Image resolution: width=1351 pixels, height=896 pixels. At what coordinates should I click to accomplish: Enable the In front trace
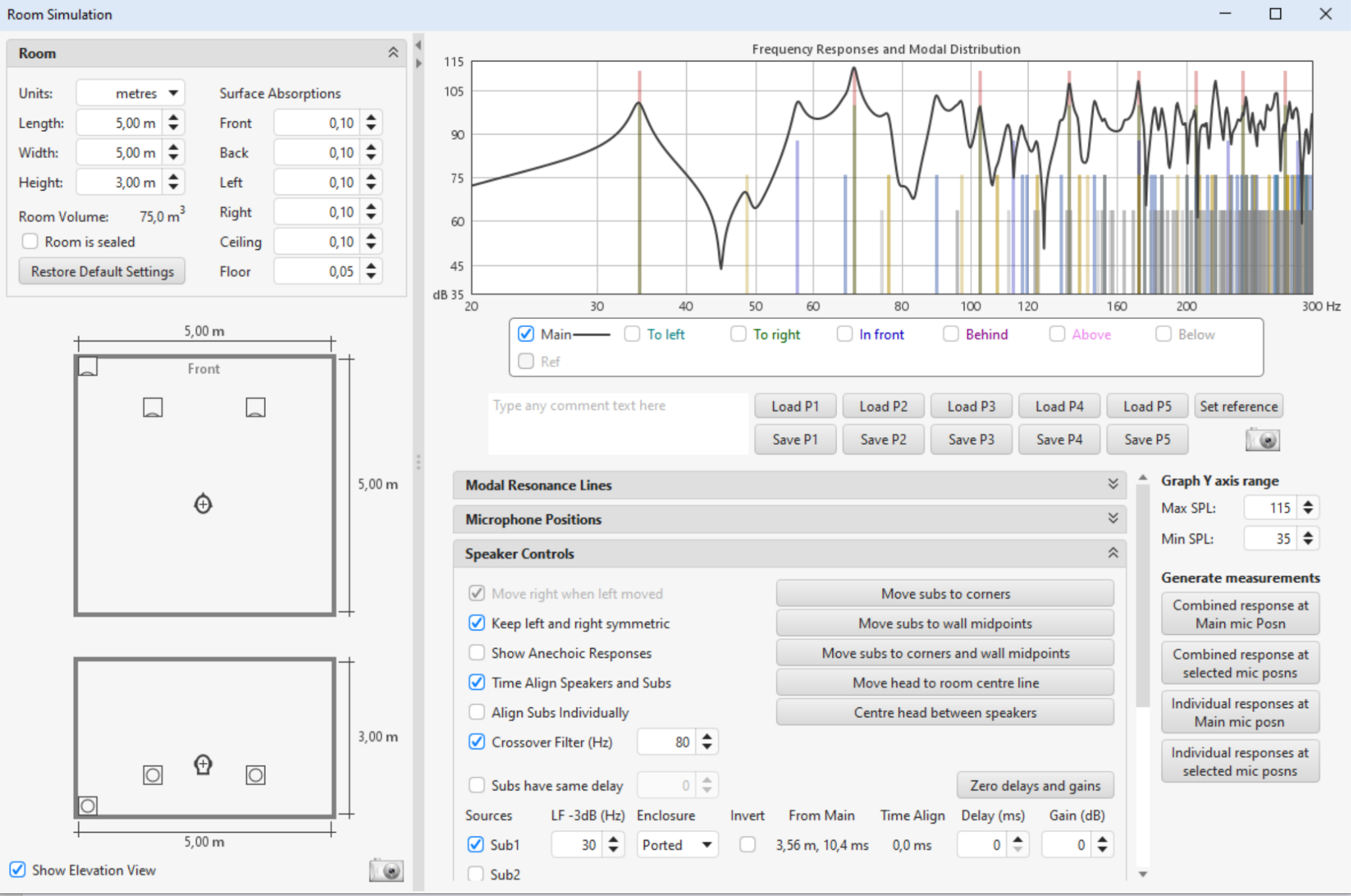pos(844,334)
